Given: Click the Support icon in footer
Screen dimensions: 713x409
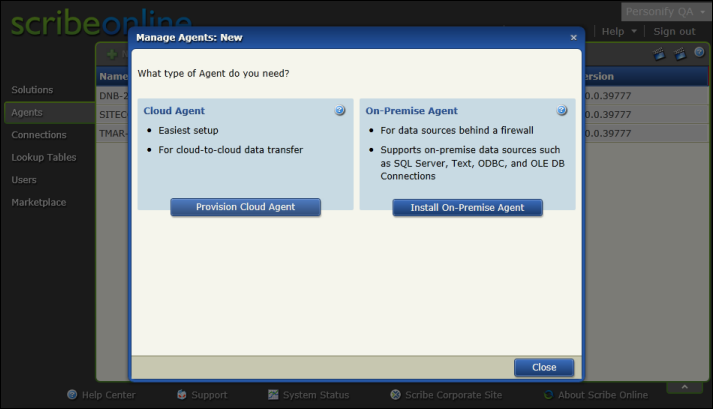Looking at the screenshot, I should 181,394.
